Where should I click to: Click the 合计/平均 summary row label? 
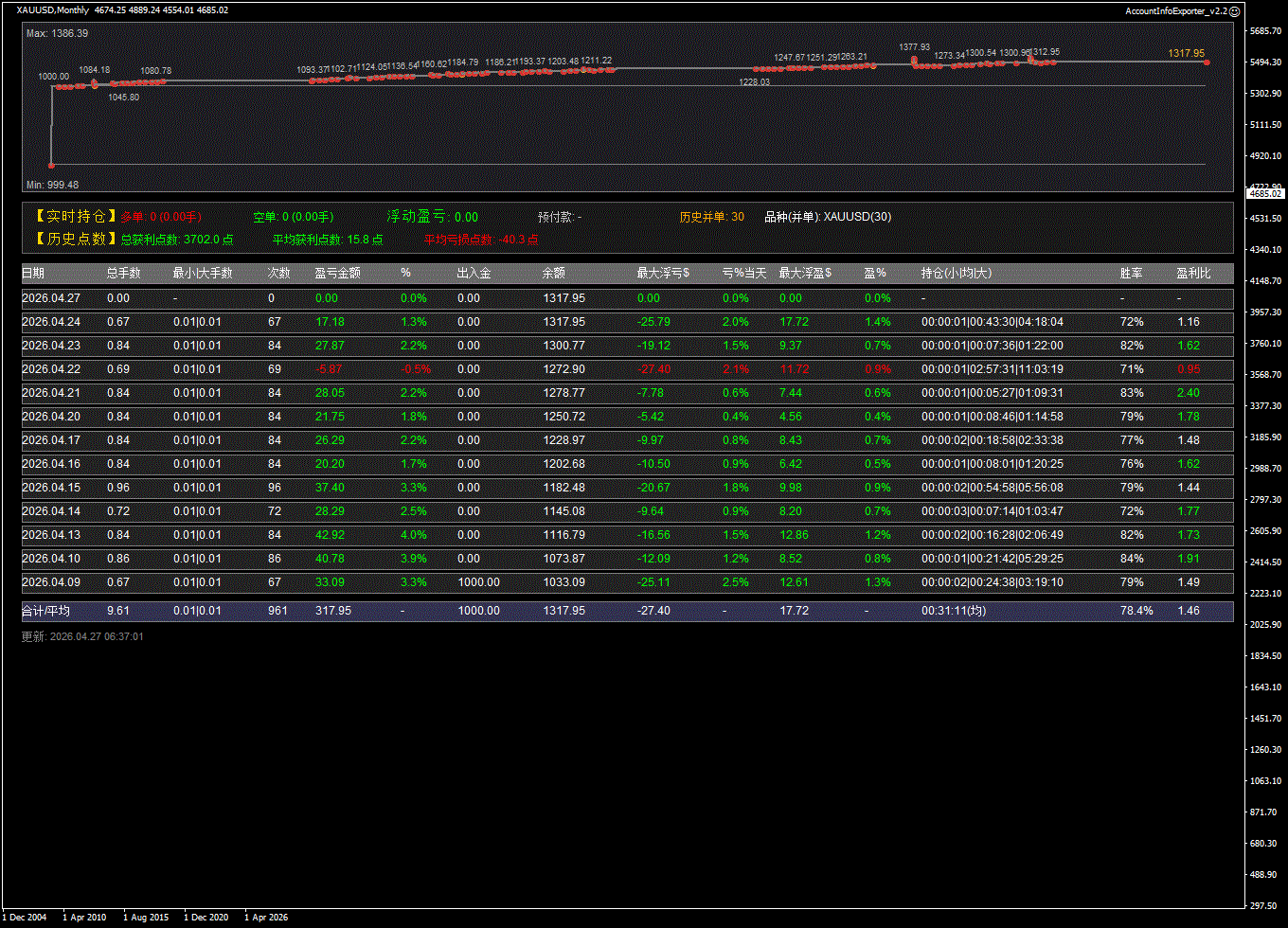(45, 611)
